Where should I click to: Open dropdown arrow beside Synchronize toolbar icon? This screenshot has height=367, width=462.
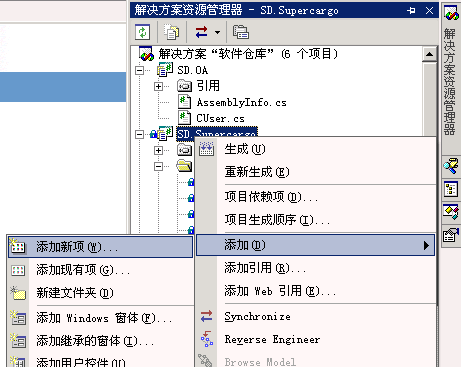217,32
